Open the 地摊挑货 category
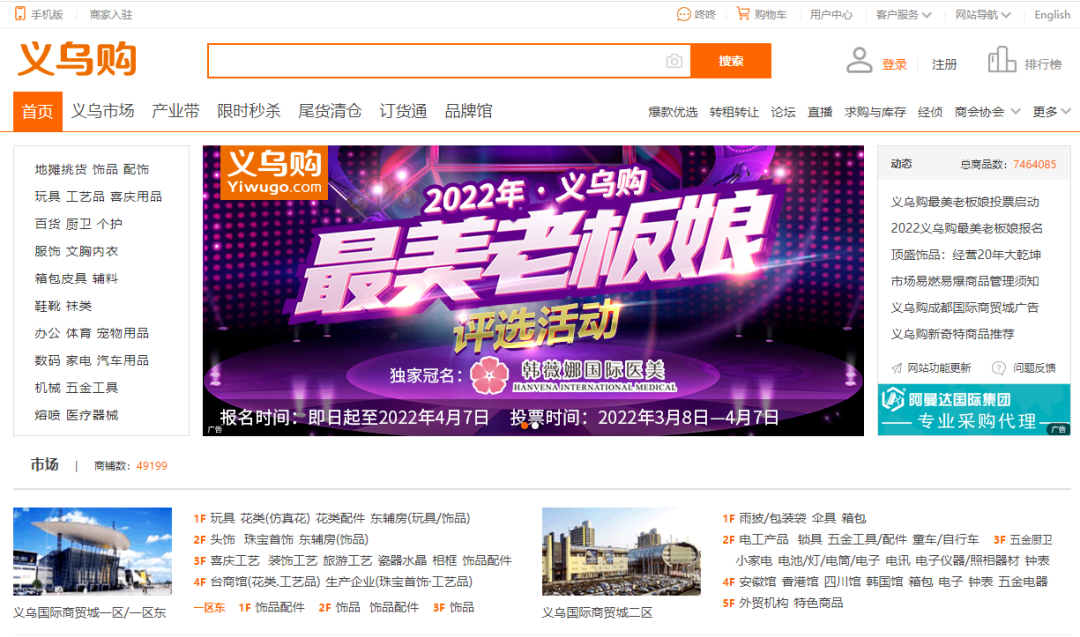The image size is (1080, 637). coord(61,169)
